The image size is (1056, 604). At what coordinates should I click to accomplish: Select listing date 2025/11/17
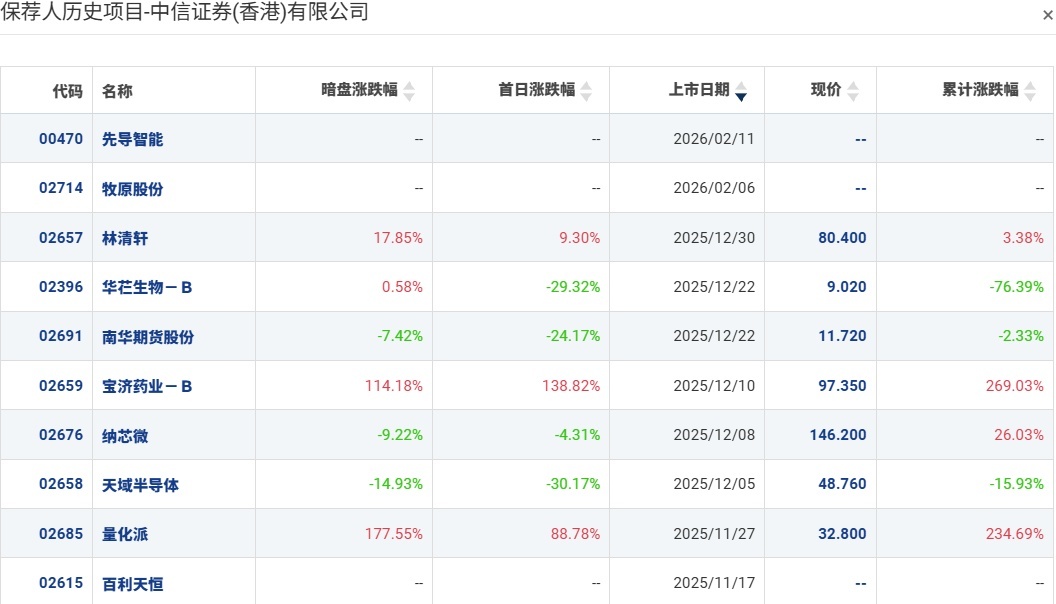714,583
